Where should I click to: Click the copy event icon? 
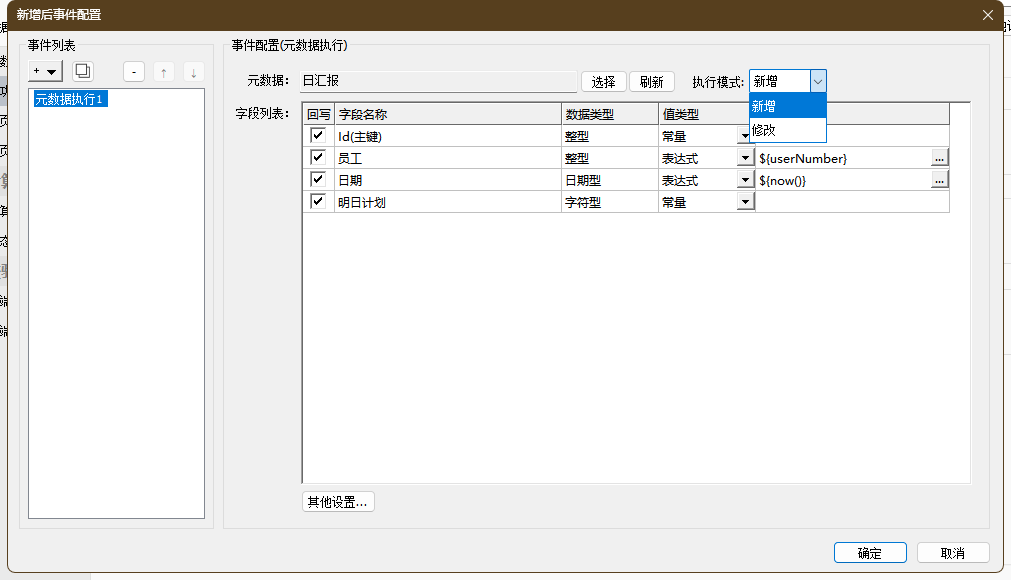point(83,71)
